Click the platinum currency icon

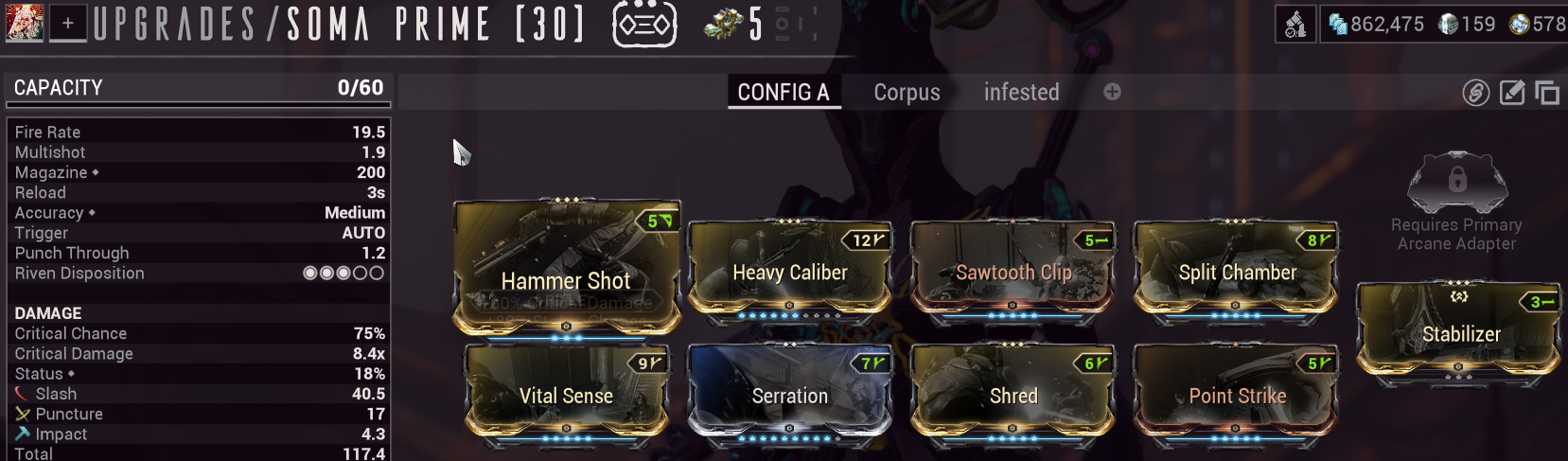pyautogui.click(x=1448, y=24)
